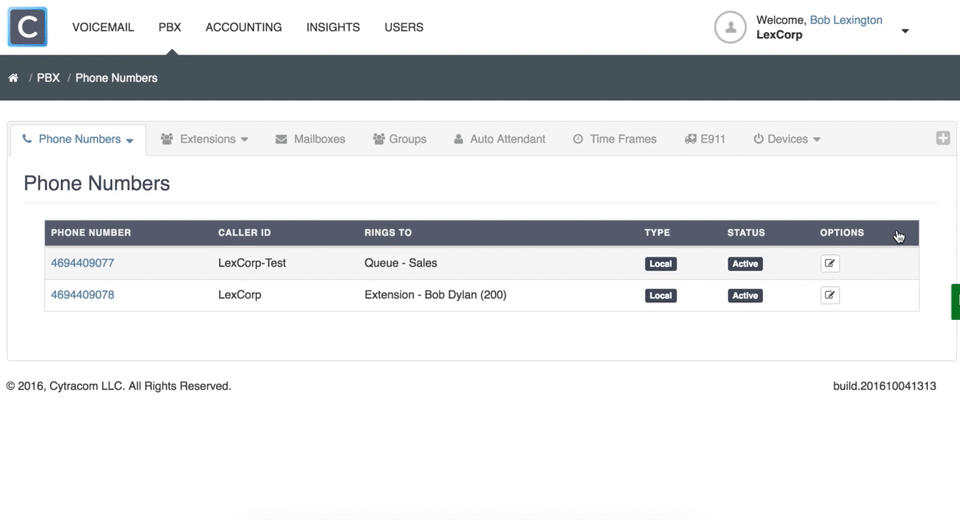Click Active badge in 4694409077 row
This screenshot has width=960, height=520.
(745, 264)
